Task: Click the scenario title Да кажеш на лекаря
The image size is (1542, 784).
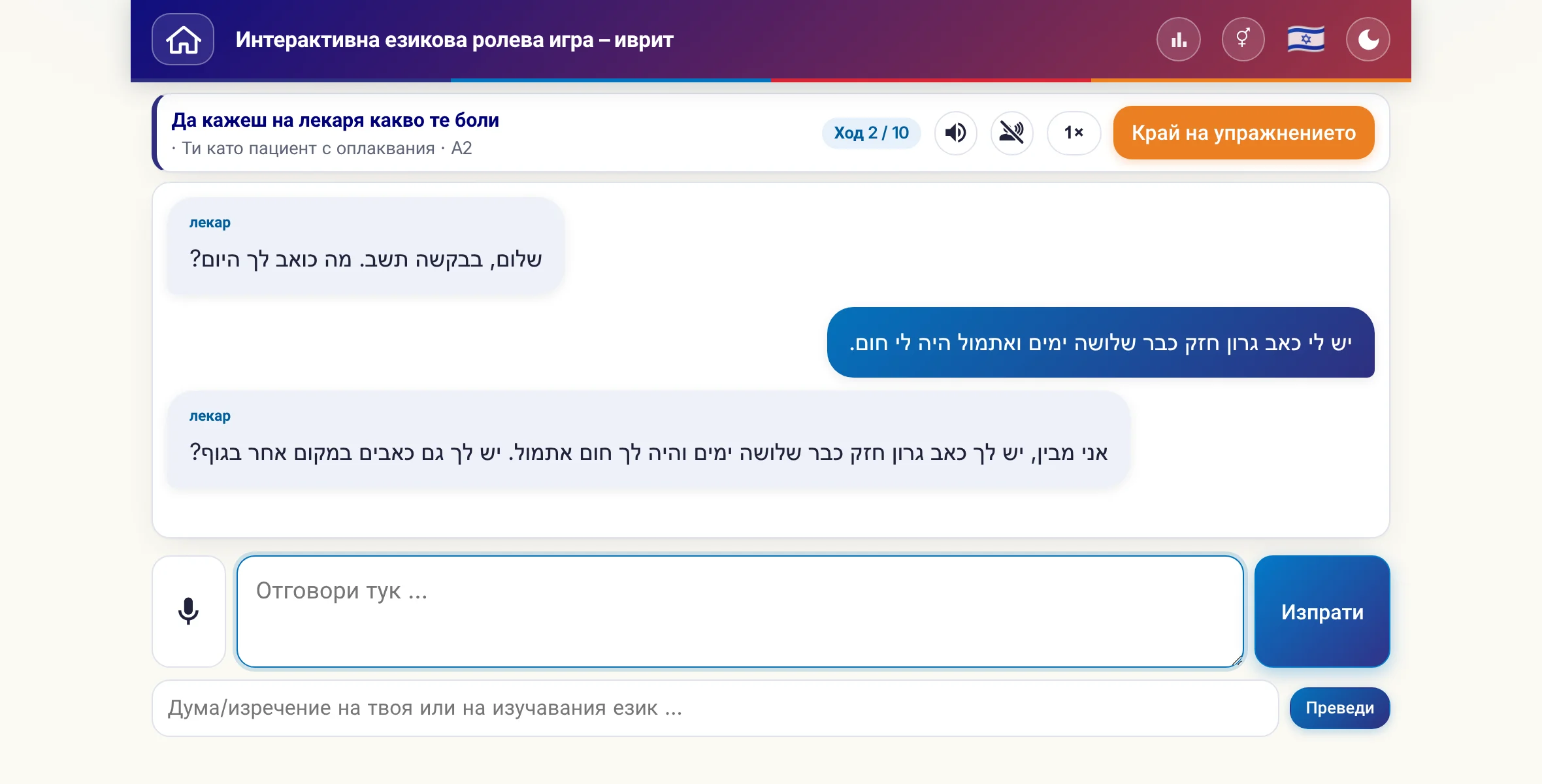Action: click(335, 120)
